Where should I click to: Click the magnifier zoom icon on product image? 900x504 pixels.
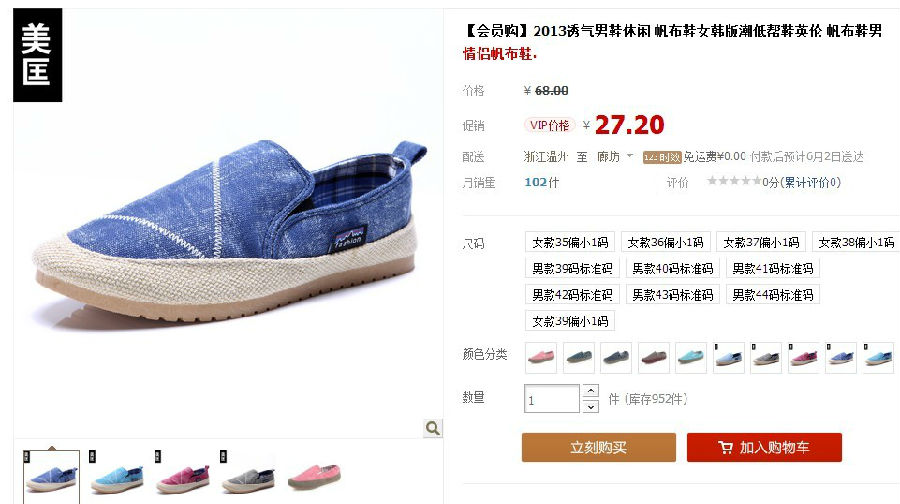(433, 428)
